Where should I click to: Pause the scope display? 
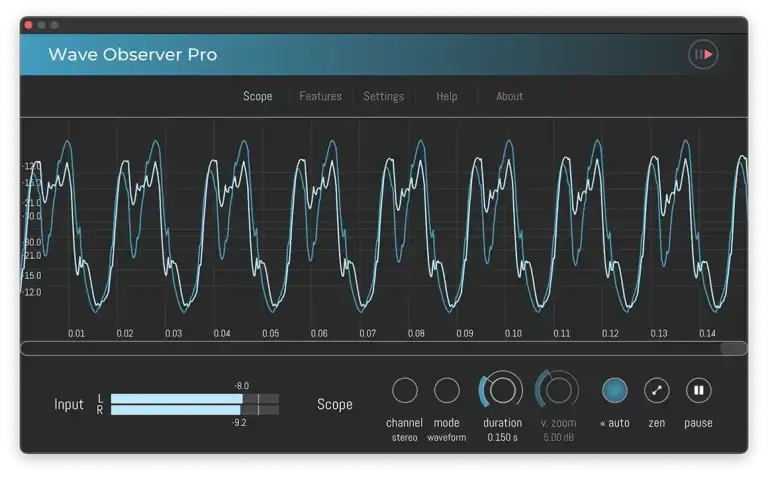(698, 390)
